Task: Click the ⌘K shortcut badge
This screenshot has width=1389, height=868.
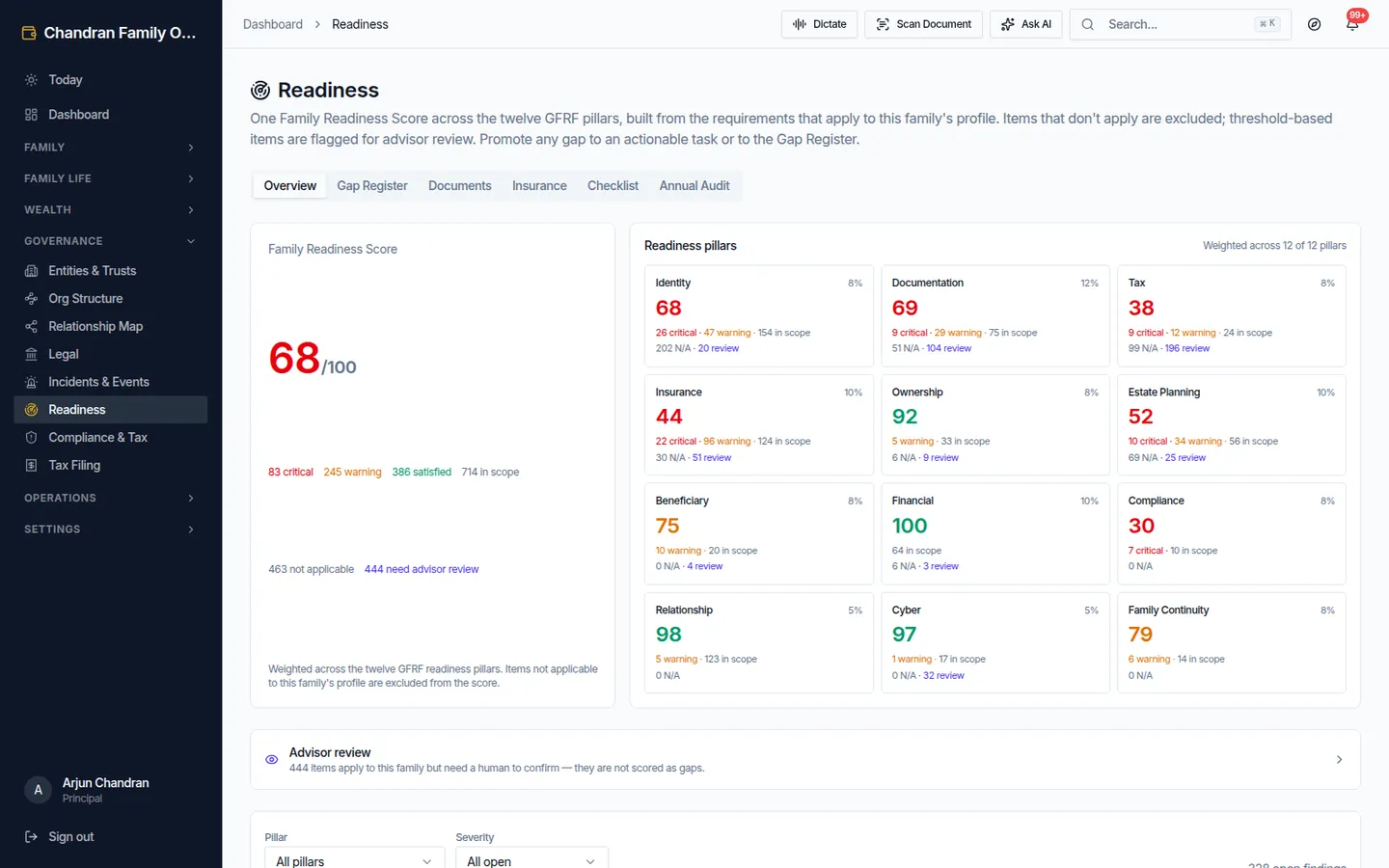Action: 1267,24
